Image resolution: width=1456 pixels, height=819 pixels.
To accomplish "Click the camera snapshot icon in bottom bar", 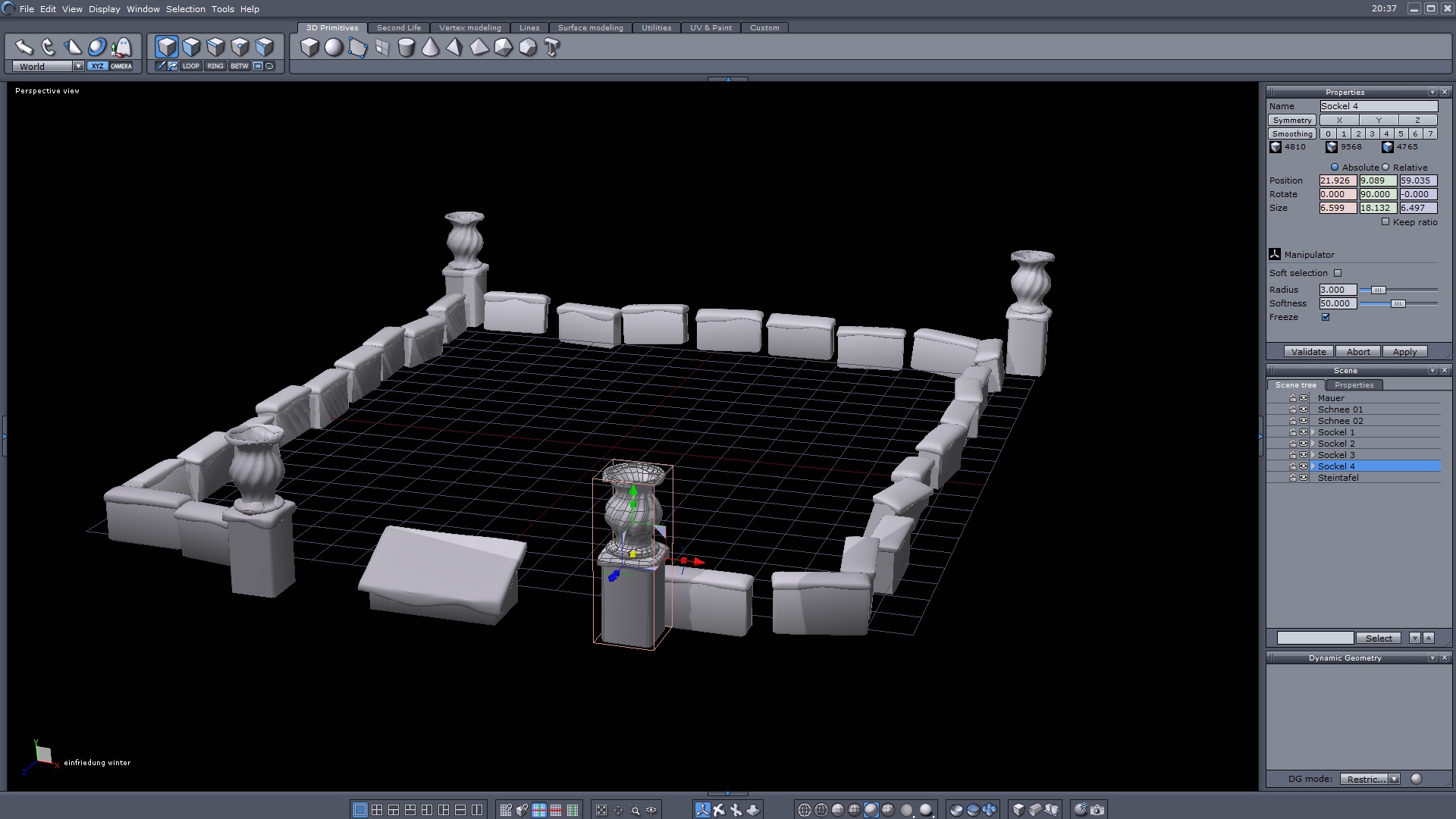I will (1097, 810).
